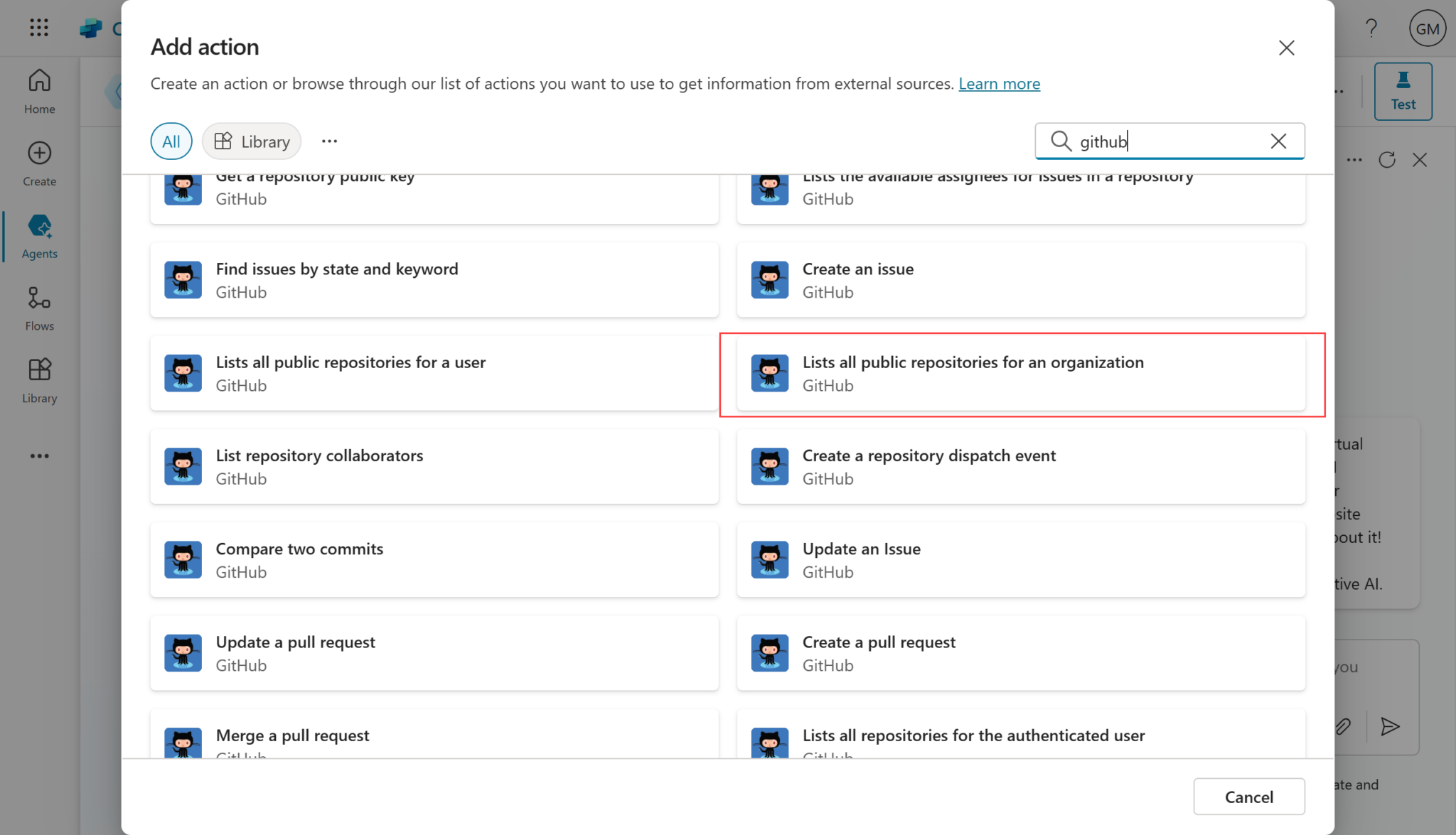
Task: Go to Home in the sidebar
Action: click(x=39, y=91)
